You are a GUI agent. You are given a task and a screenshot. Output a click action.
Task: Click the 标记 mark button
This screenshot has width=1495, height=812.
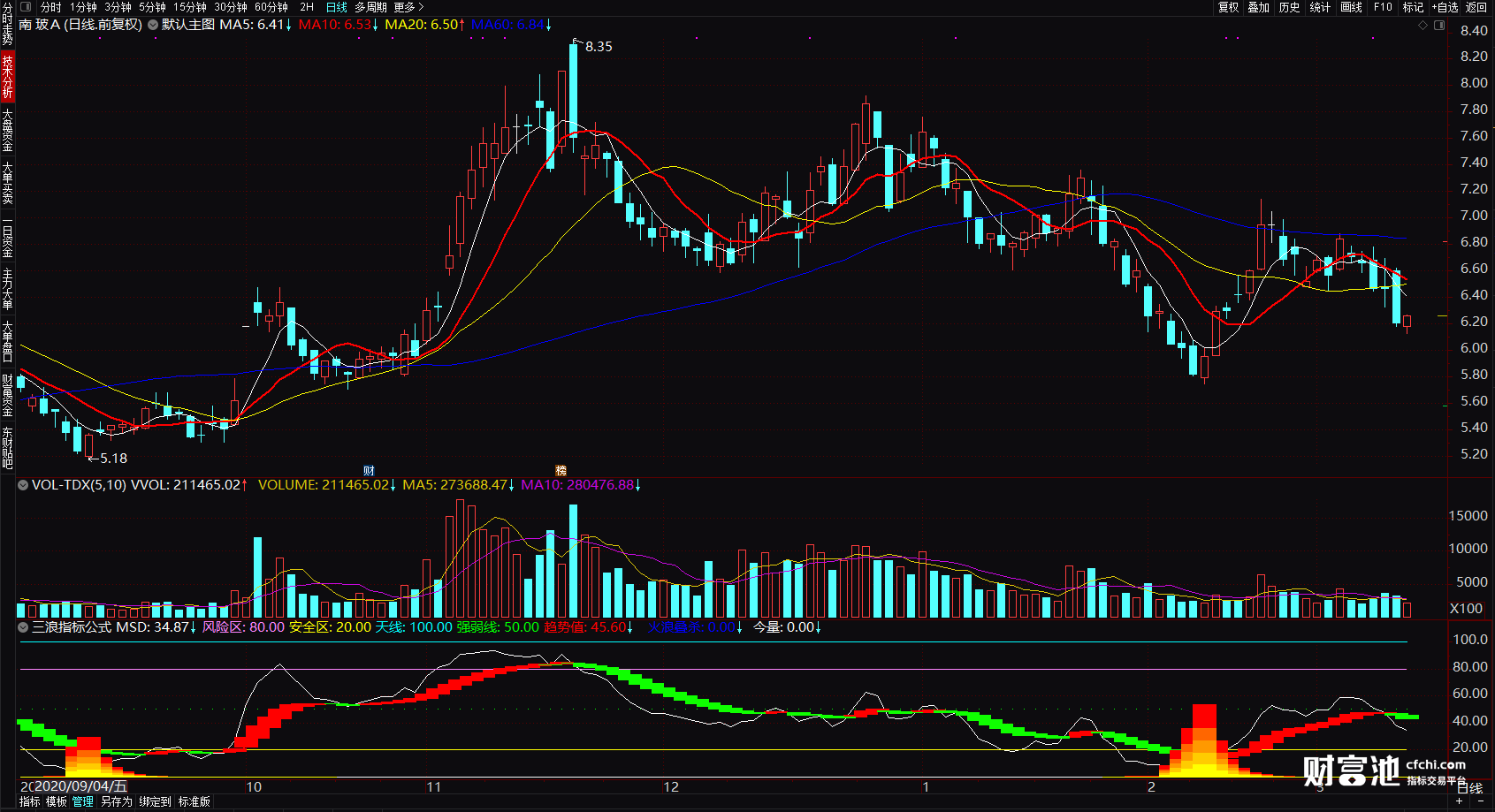tap(1413, 7)
